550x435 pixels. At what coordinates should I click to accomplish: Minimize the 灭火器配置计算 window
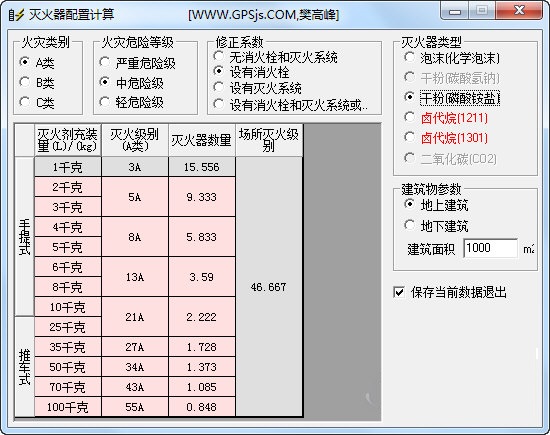pyautogui.click(x=455, y=11)
